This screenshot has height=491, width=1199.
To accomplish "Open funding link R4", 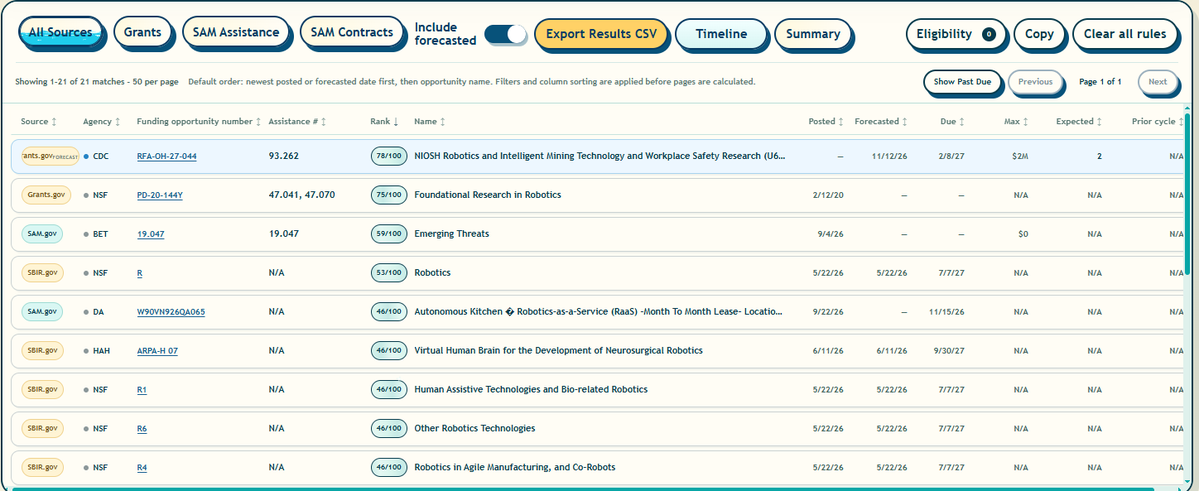I will coord(142,468).
